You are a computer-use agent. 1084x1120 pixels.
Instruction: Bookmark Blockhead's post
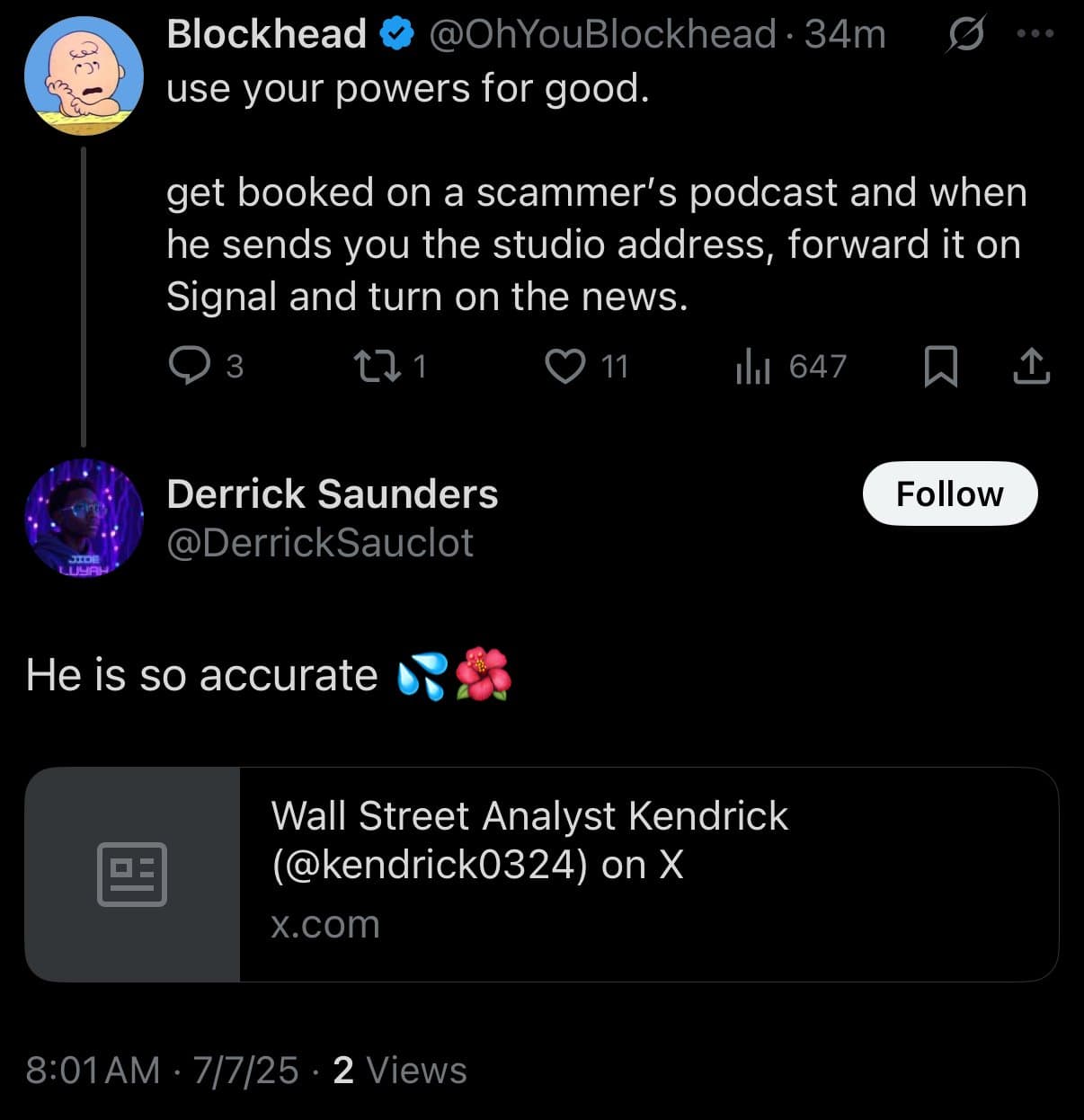tap(940, 367)
